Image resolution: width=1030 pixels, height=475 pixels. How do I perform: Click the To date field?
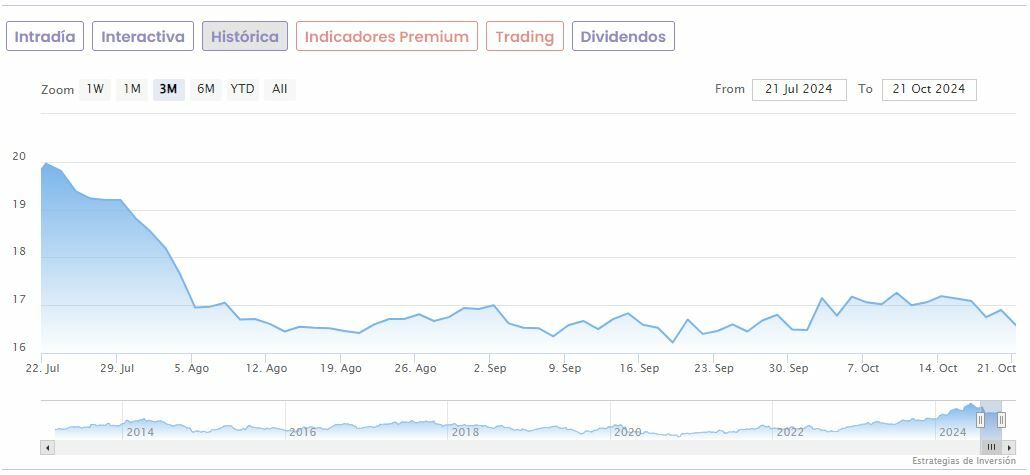(929, 89)
